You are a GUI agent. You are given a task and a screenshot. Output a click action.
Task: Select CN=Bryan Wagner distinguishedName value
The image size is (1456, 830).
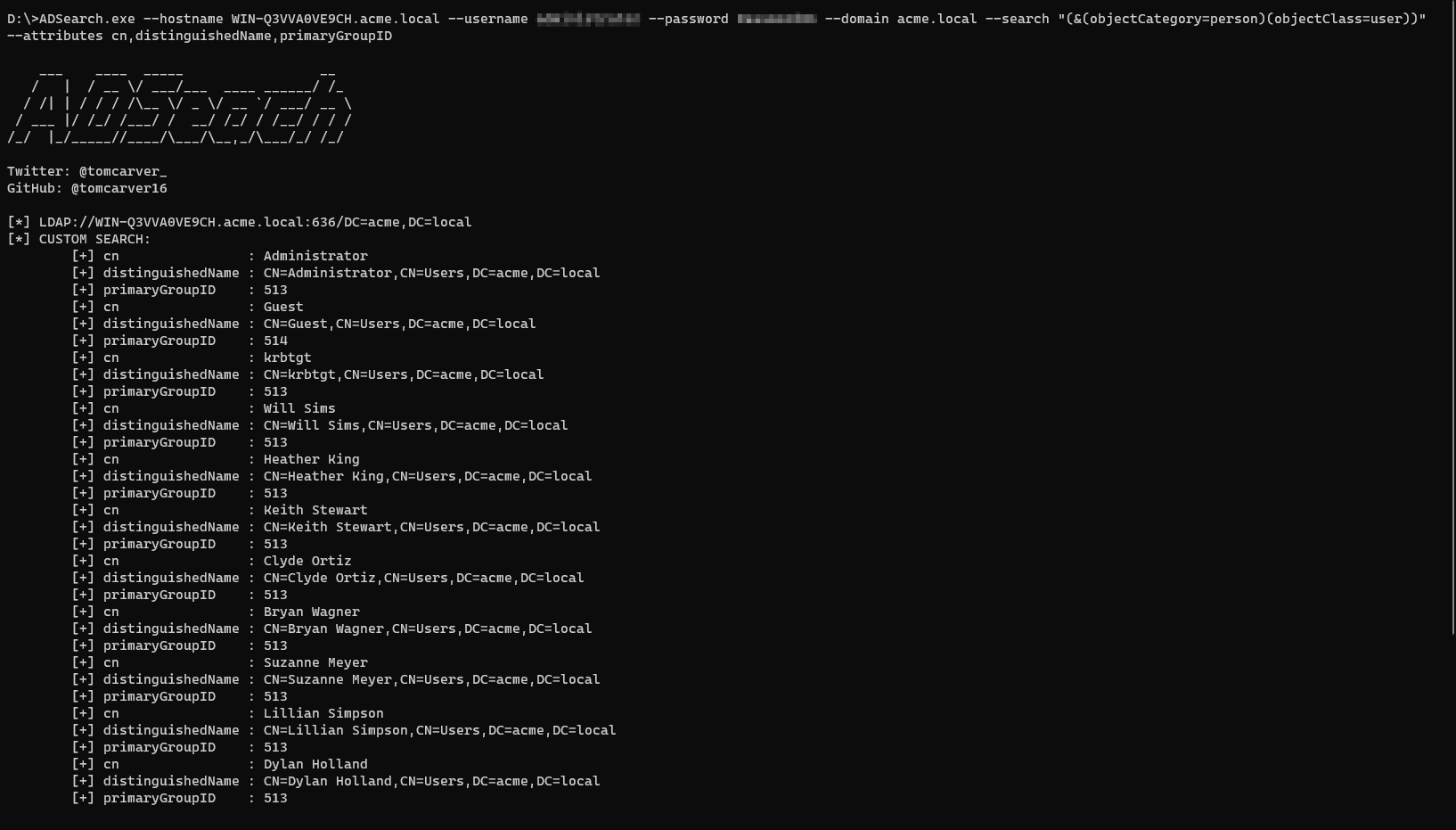coord(428,629)
